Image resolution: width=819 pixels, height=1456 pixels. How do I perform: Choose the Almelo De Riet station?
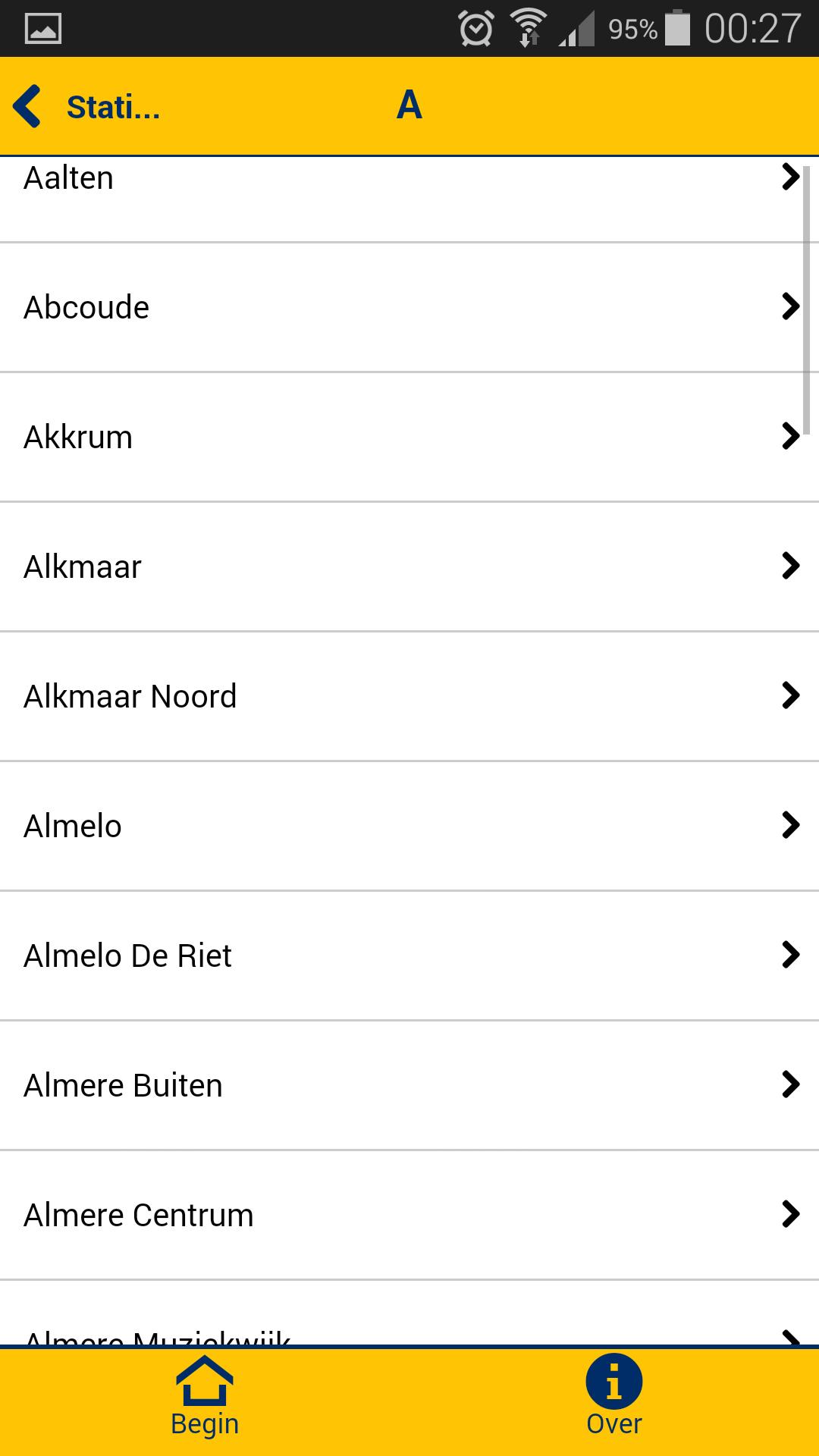click(x=127, y=956)
